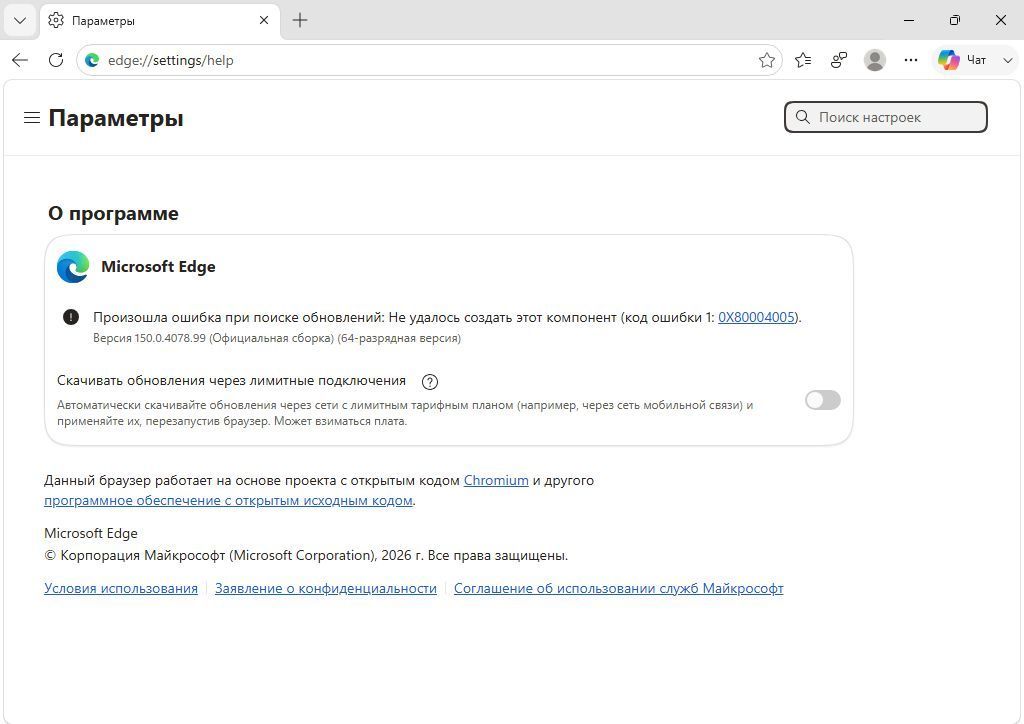Open a new tab with plus button
Screen dimensions: 1024x724
coord(300,20)
